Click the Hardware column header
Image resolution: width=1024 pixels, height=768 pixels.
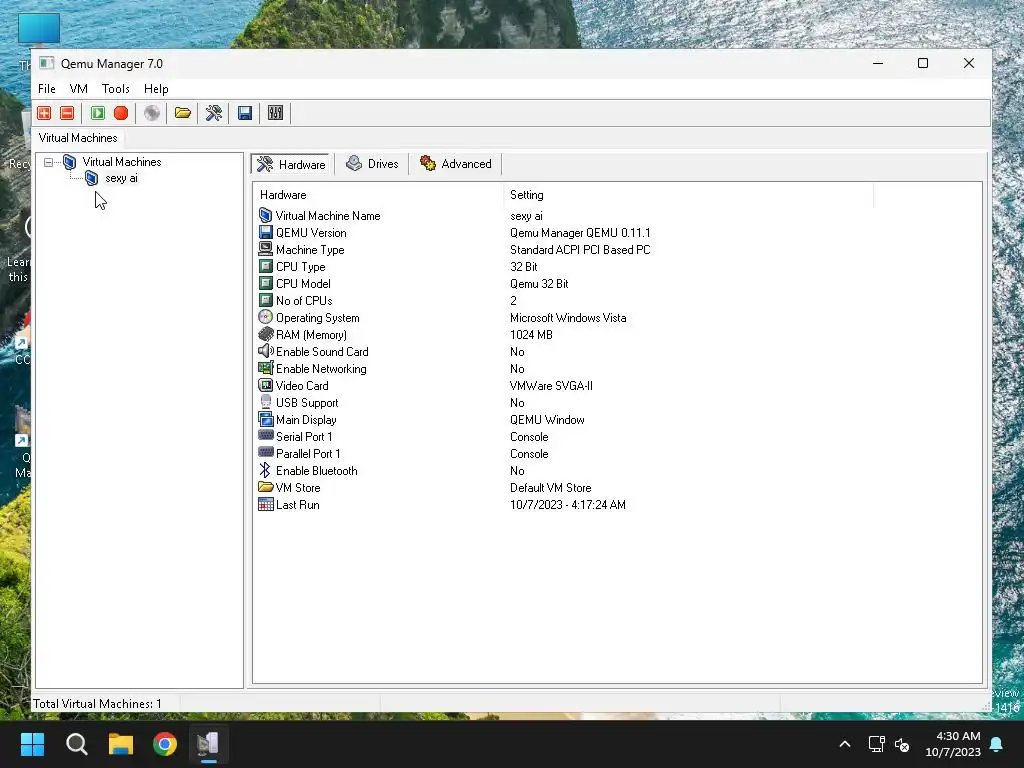283,195
